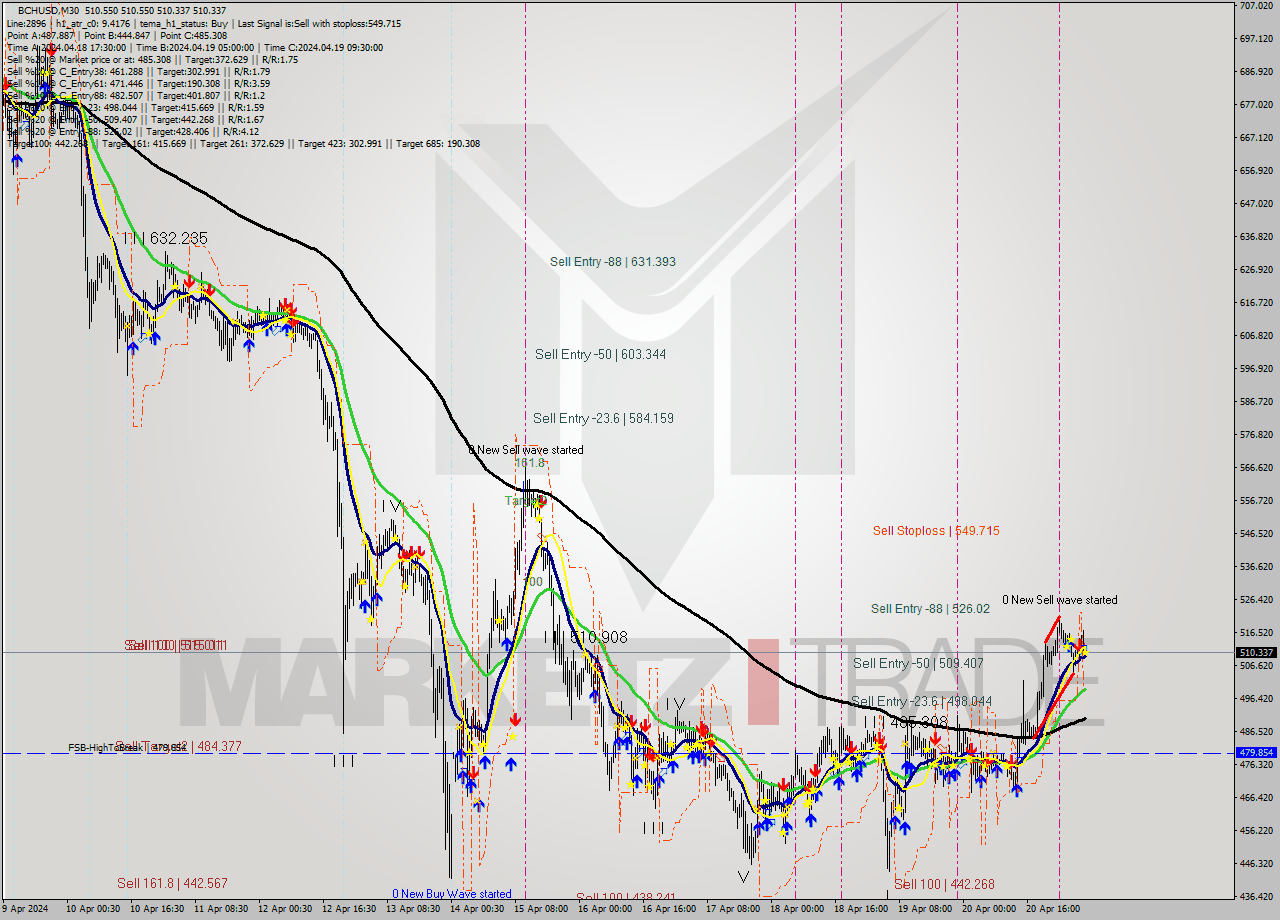This screenshot has height=920, width=1280.
Task: Click the 707.020 price axis value
Action: click(1255, 6)
